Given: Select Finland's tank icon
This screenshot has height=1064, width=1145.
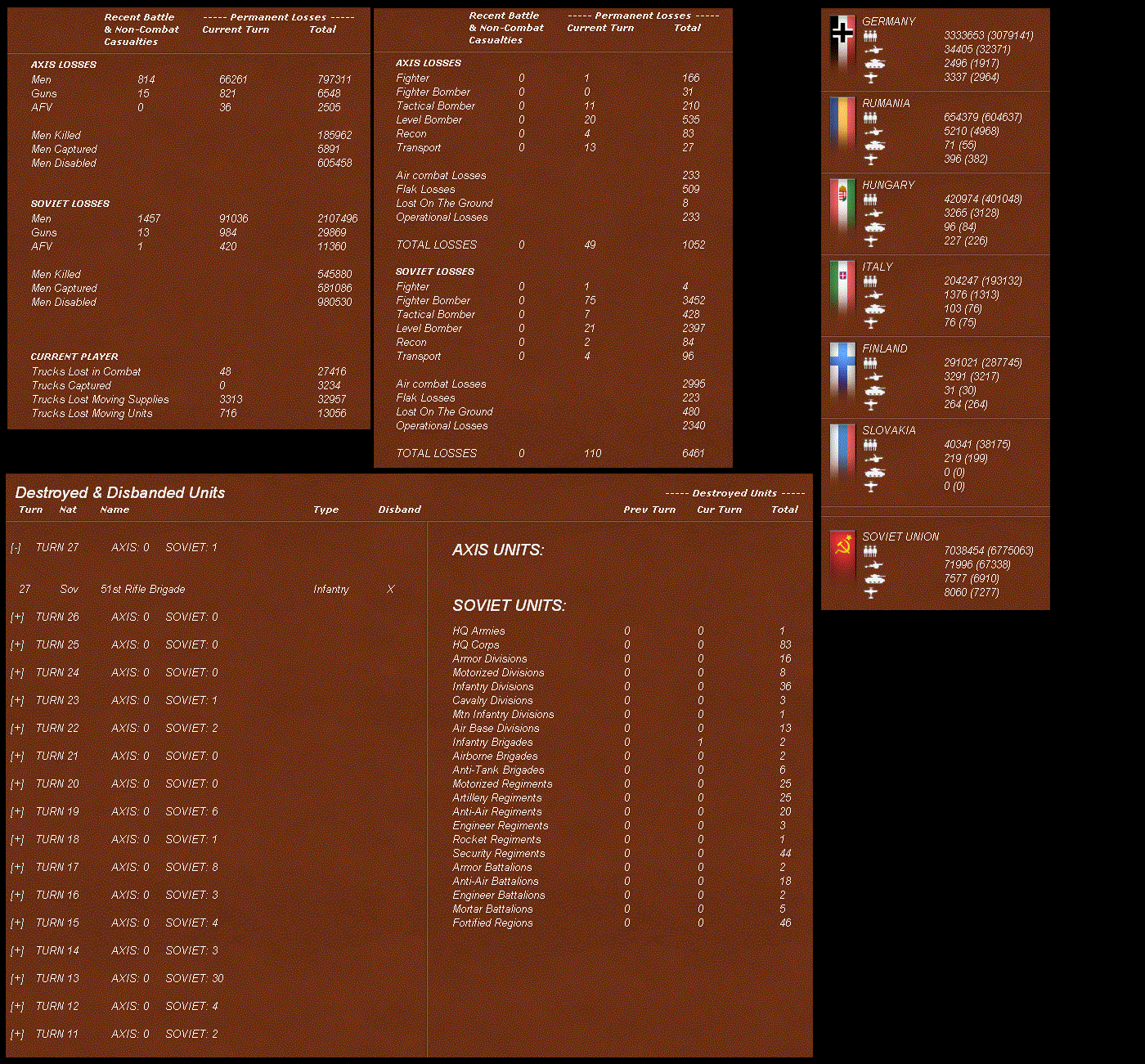Looking at the screenshot, I should click(x=874, y=391).
